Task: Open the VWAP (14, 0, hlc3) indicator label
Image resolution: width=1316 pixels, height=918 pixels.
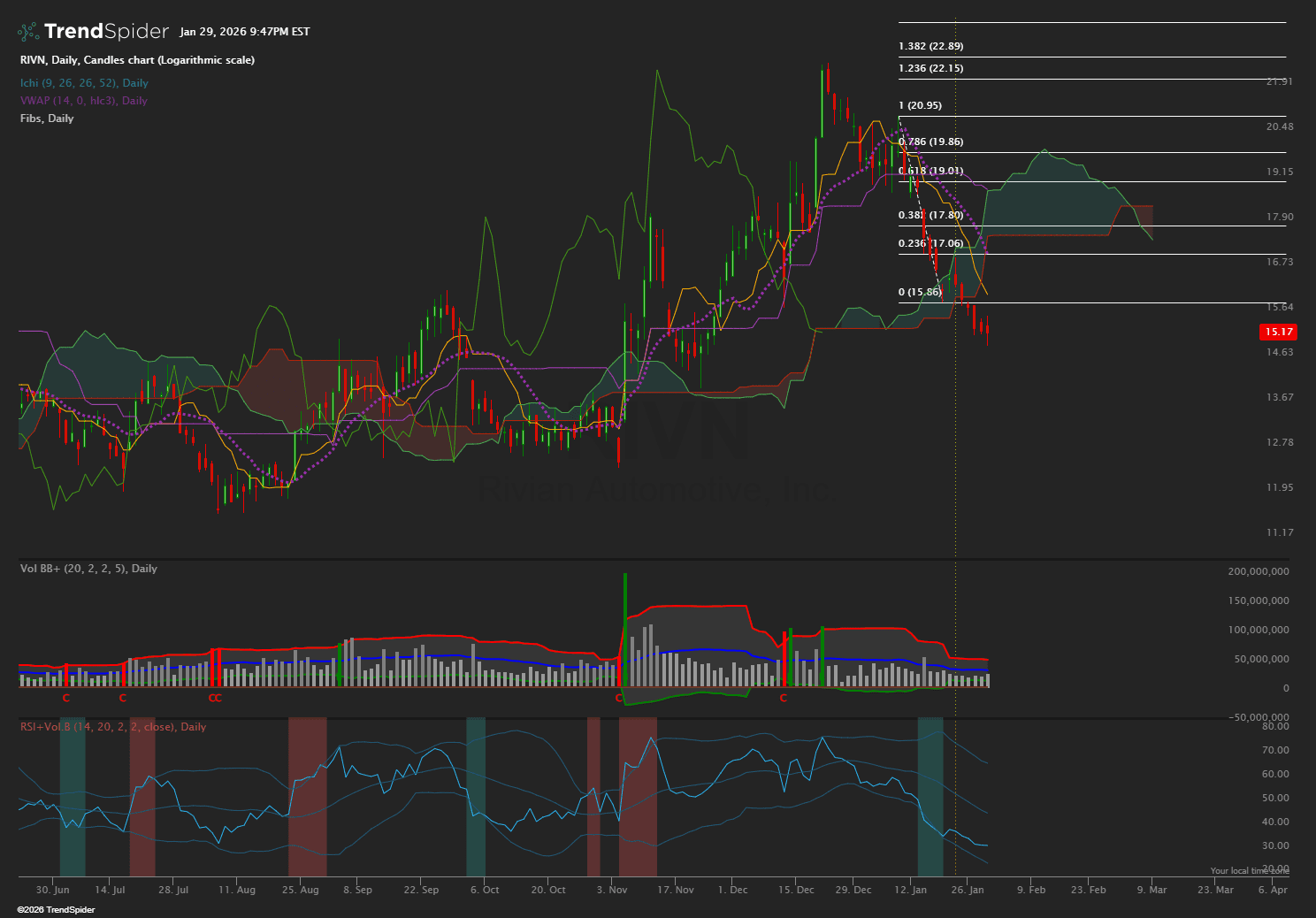Action: (x=84, y=101)
